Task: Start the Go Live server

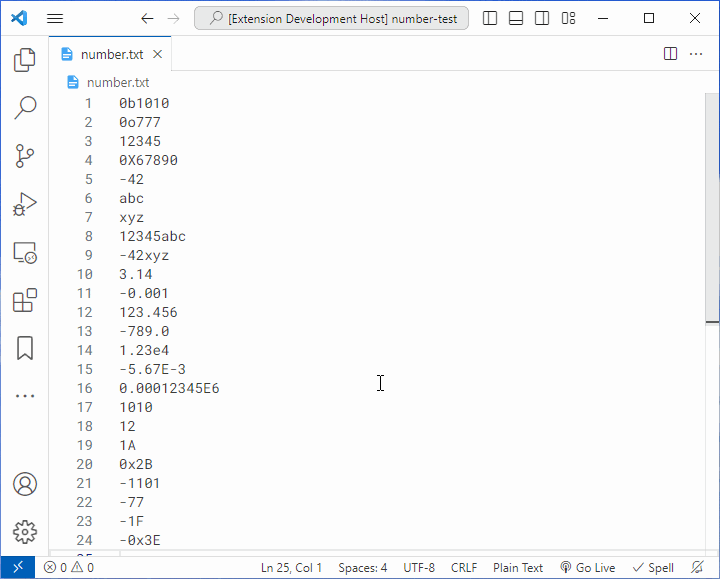Action: pyautogui.click(x=588, y=568)
